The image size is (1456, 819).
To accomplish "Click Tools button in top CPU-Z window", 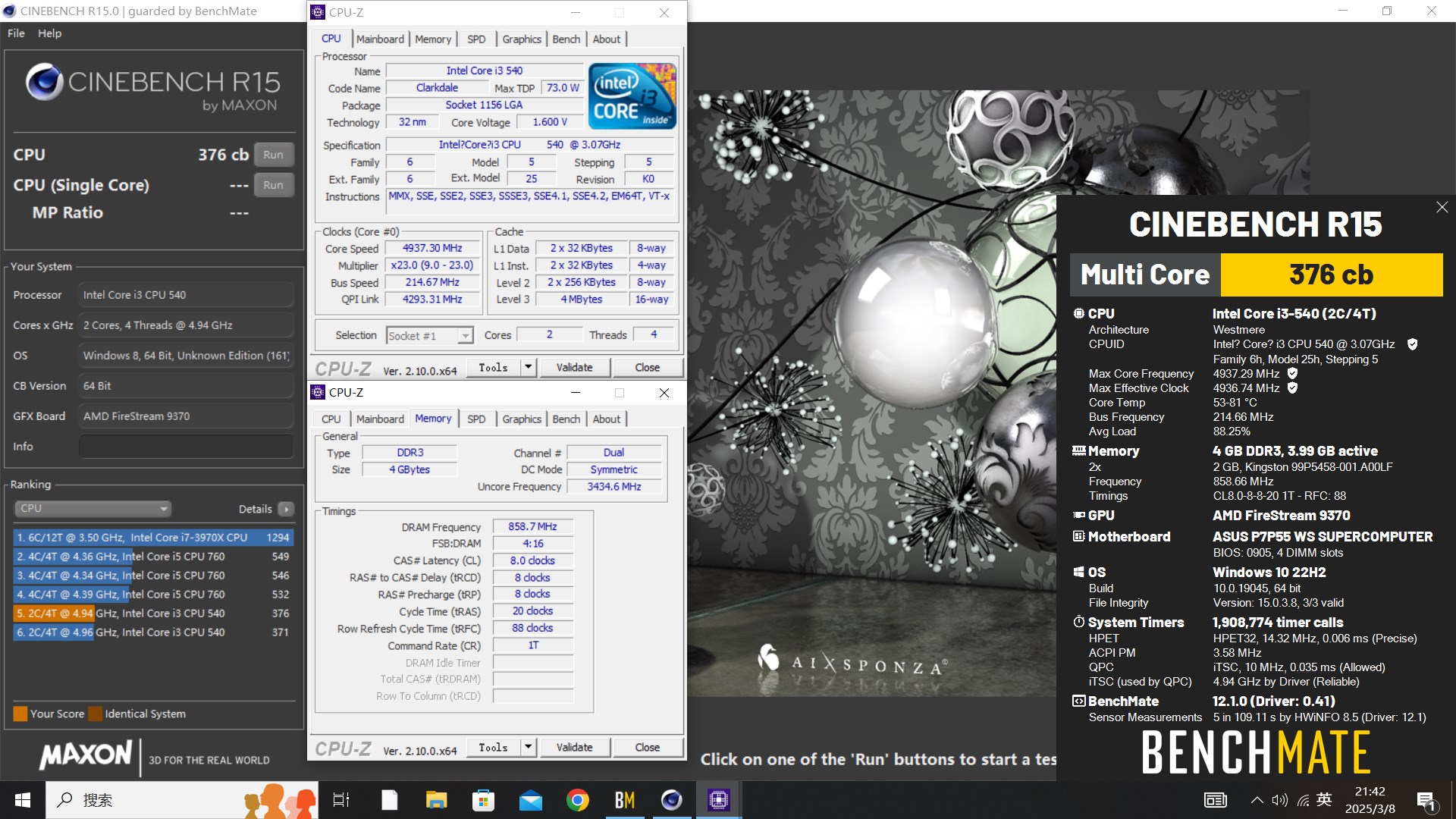I will pos(494,367).
